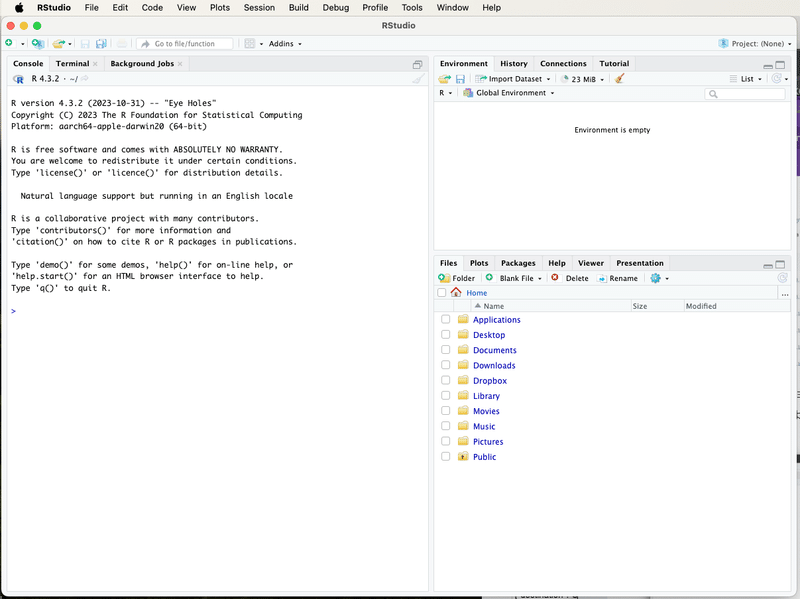View current working directory arrow icon
800x599 pixels.
point(85,79)
